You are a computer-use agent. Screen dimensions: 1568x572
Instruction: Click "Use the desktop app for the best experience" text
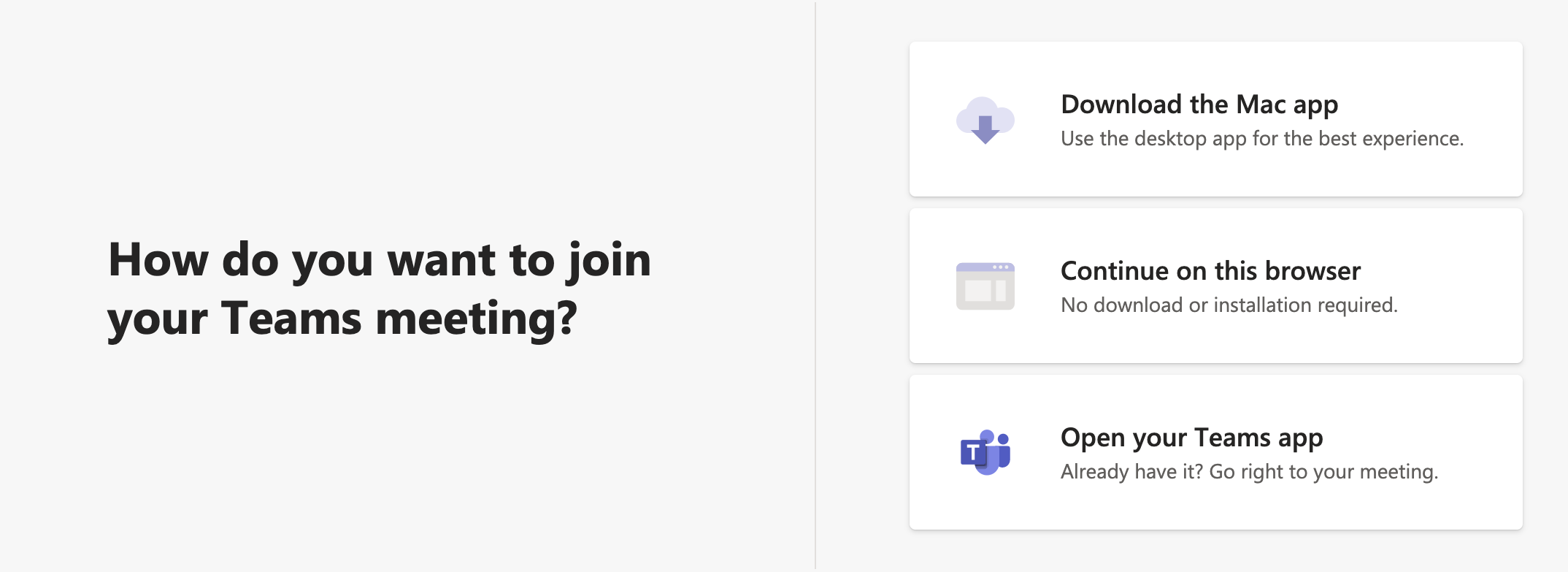tap(1261, 139)
